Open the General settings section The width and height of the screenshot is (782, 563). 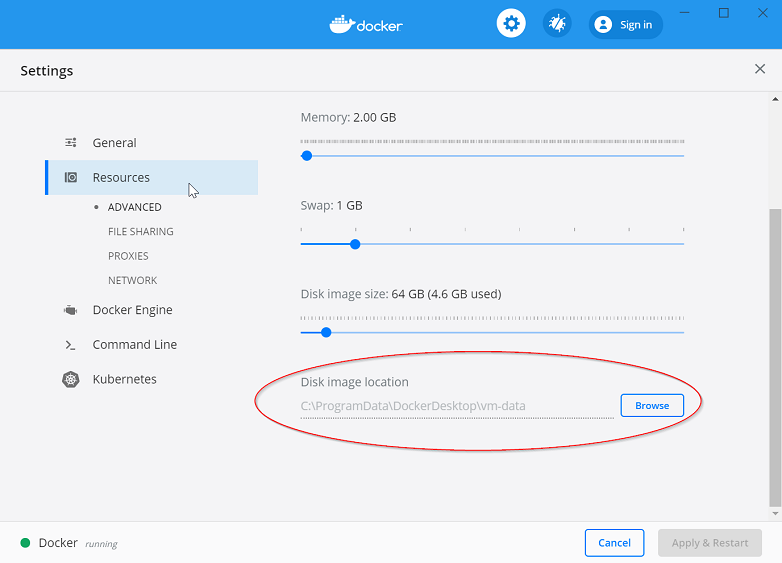152,143
